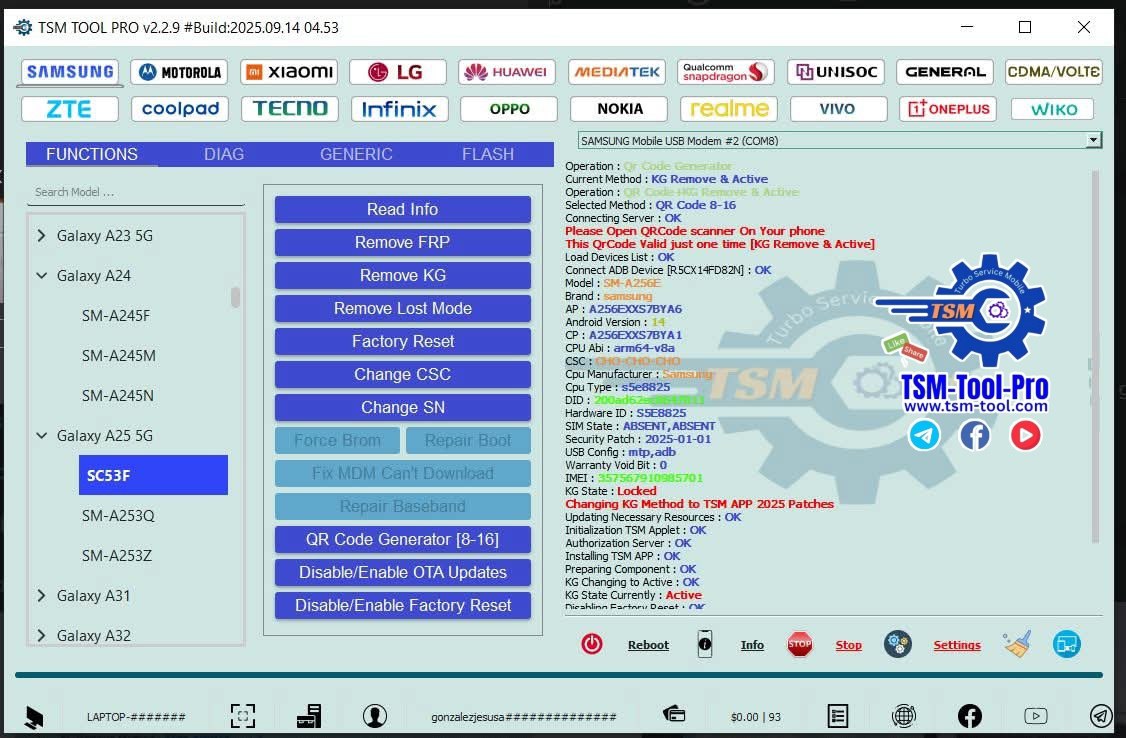Expand the Galaxy A32 node
Image resolution: width=1126 pixels, height=738 pixels.
click(x=42, y=636)
